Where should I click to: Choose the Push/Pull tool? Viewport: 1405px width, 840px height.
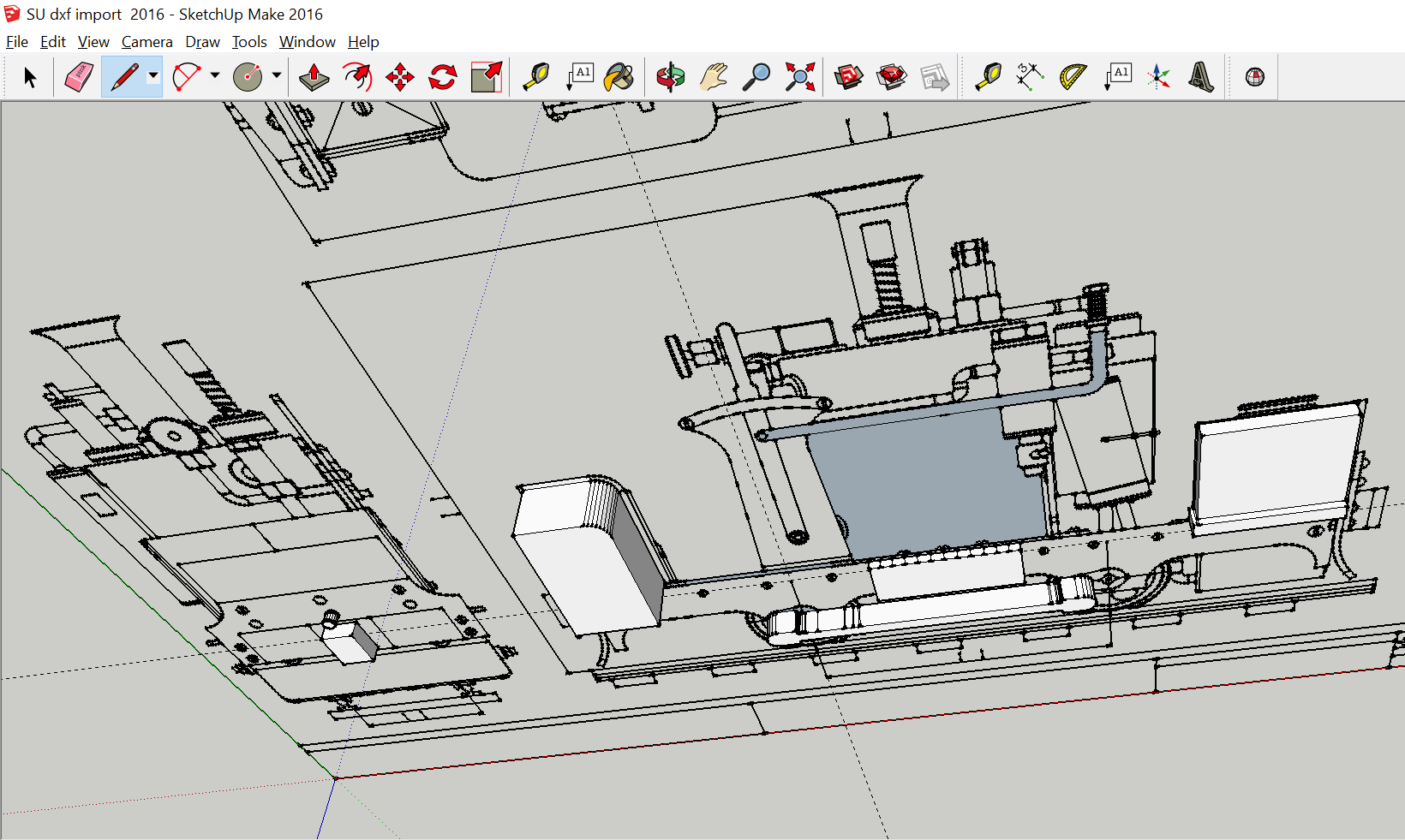click(x=314, y=77)
